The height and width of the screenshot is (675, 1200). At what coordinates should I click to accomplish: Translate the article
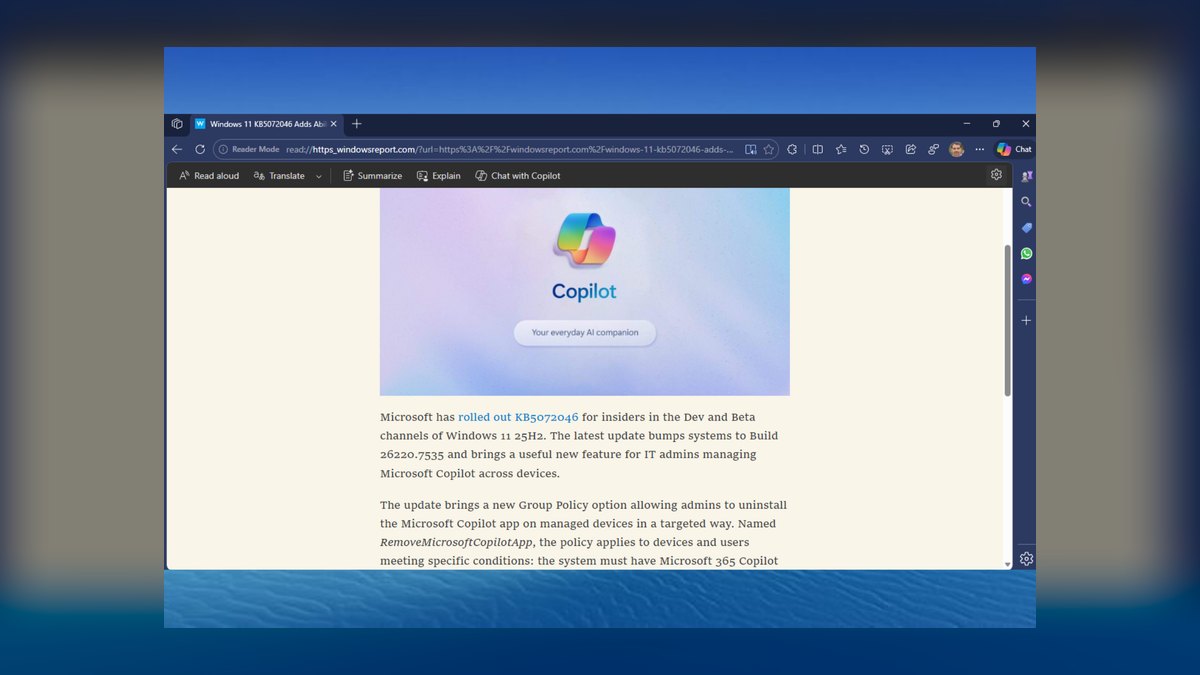[x=279, y=176]
